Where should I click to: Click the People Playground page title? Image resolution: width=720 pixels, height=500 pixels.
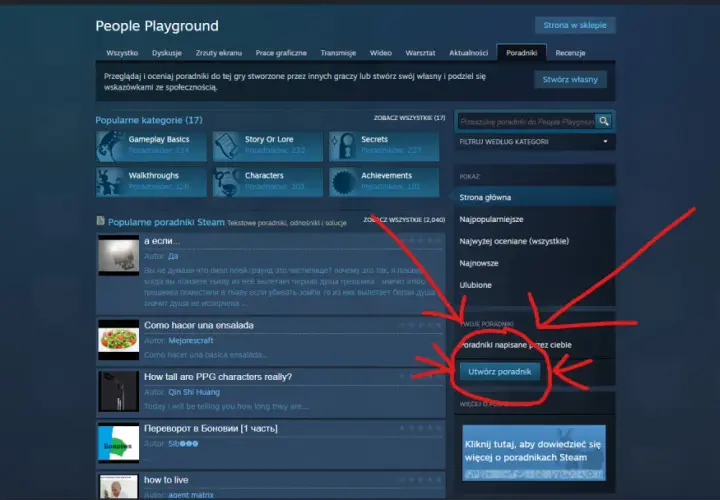[157, 26]
